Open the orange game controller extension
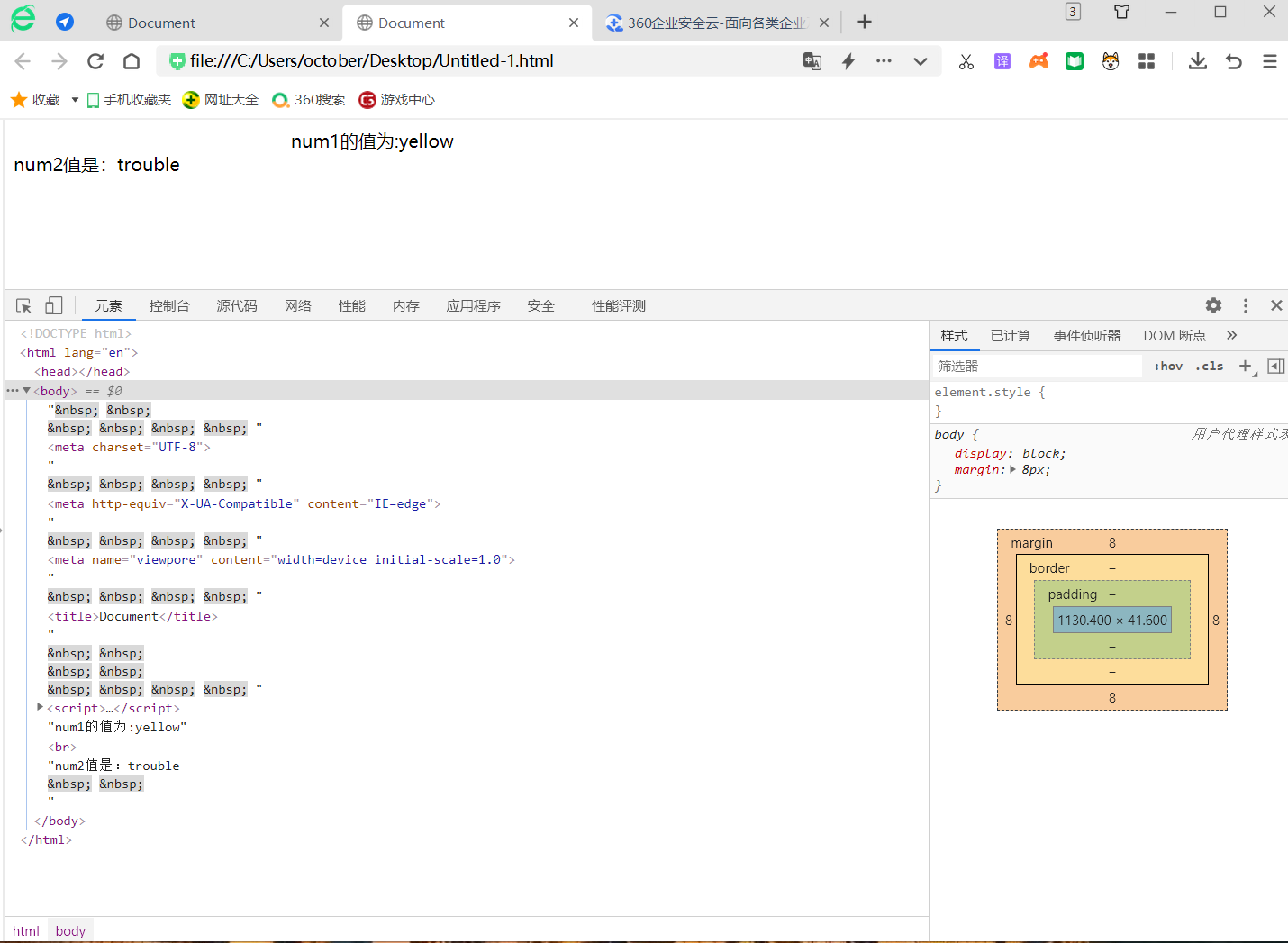Image resolution: width=1288 pixels, height=943 pixels. pyautogui.click(x=1039, y=61)
